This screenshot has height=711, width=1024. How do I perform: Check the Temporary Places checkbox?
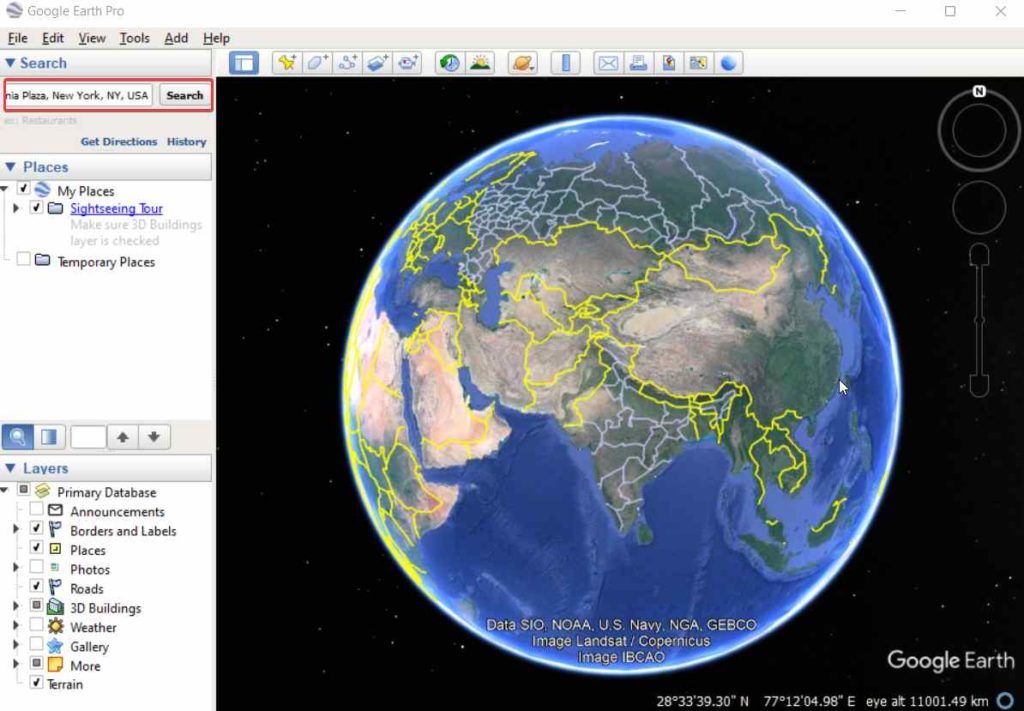[x=24, y=259]
